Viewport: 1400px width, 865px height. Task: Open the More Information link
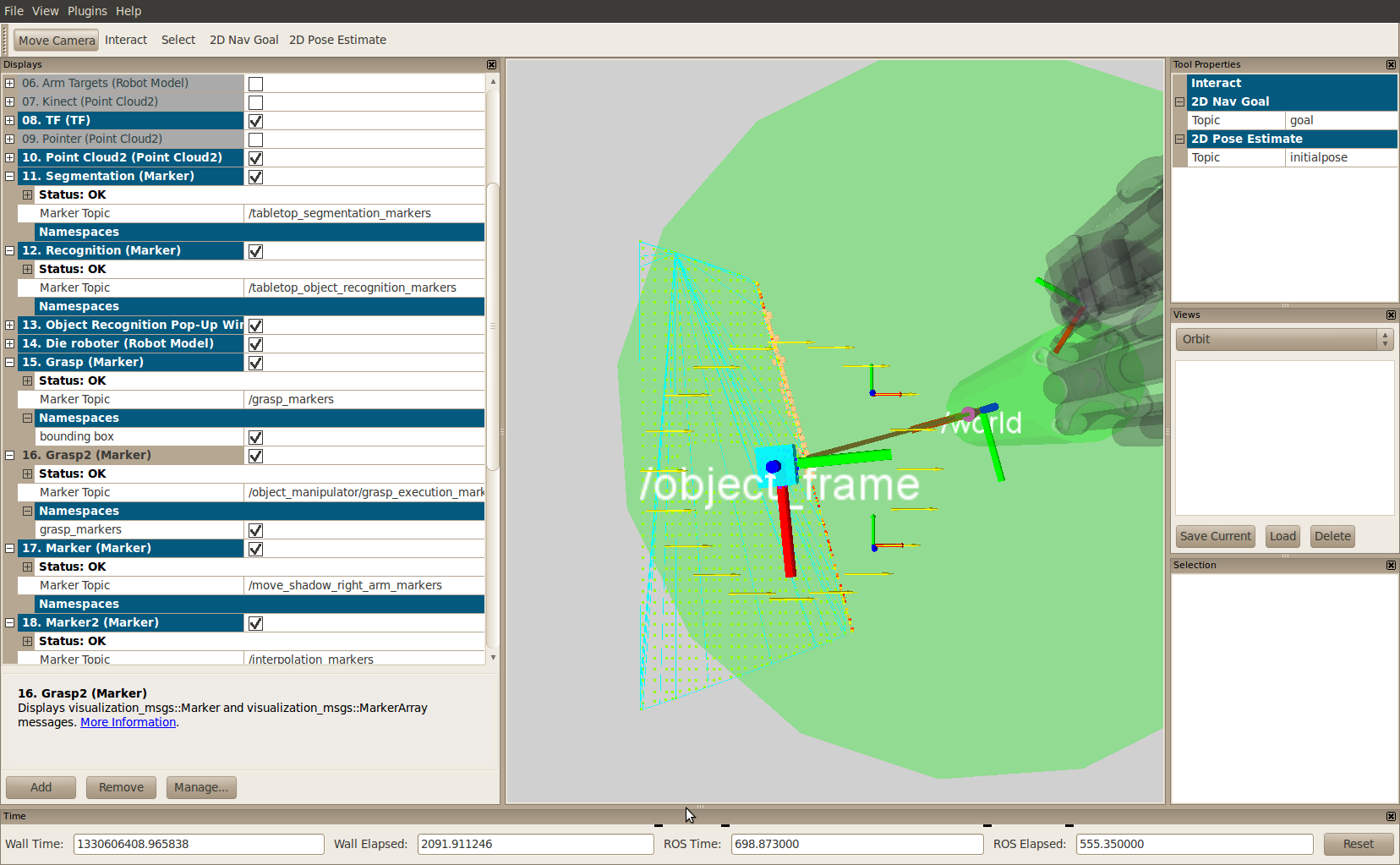point(128,722)
